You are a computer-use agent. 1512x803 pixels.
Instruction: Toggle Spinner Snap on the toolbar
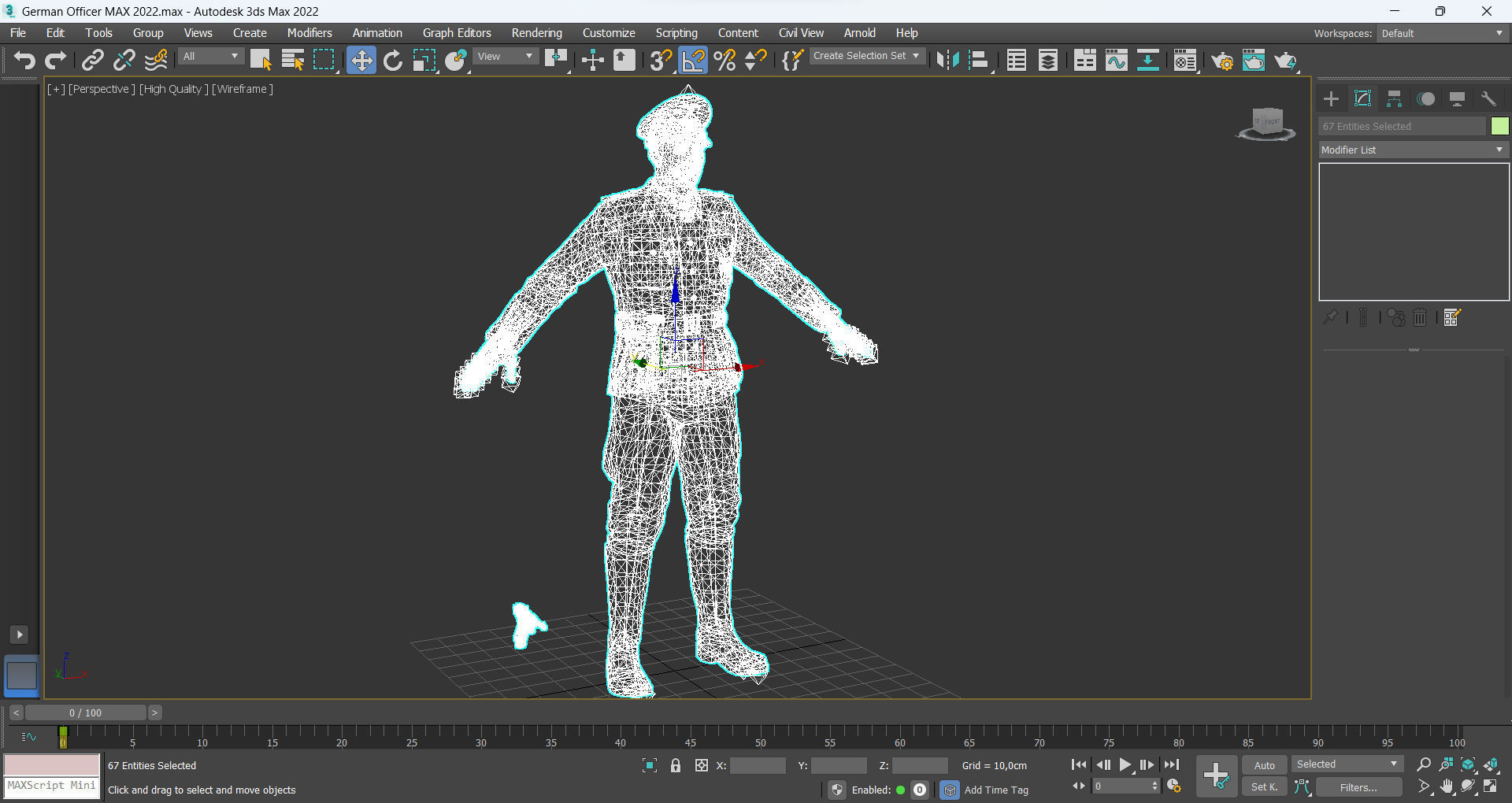[756, 61]
